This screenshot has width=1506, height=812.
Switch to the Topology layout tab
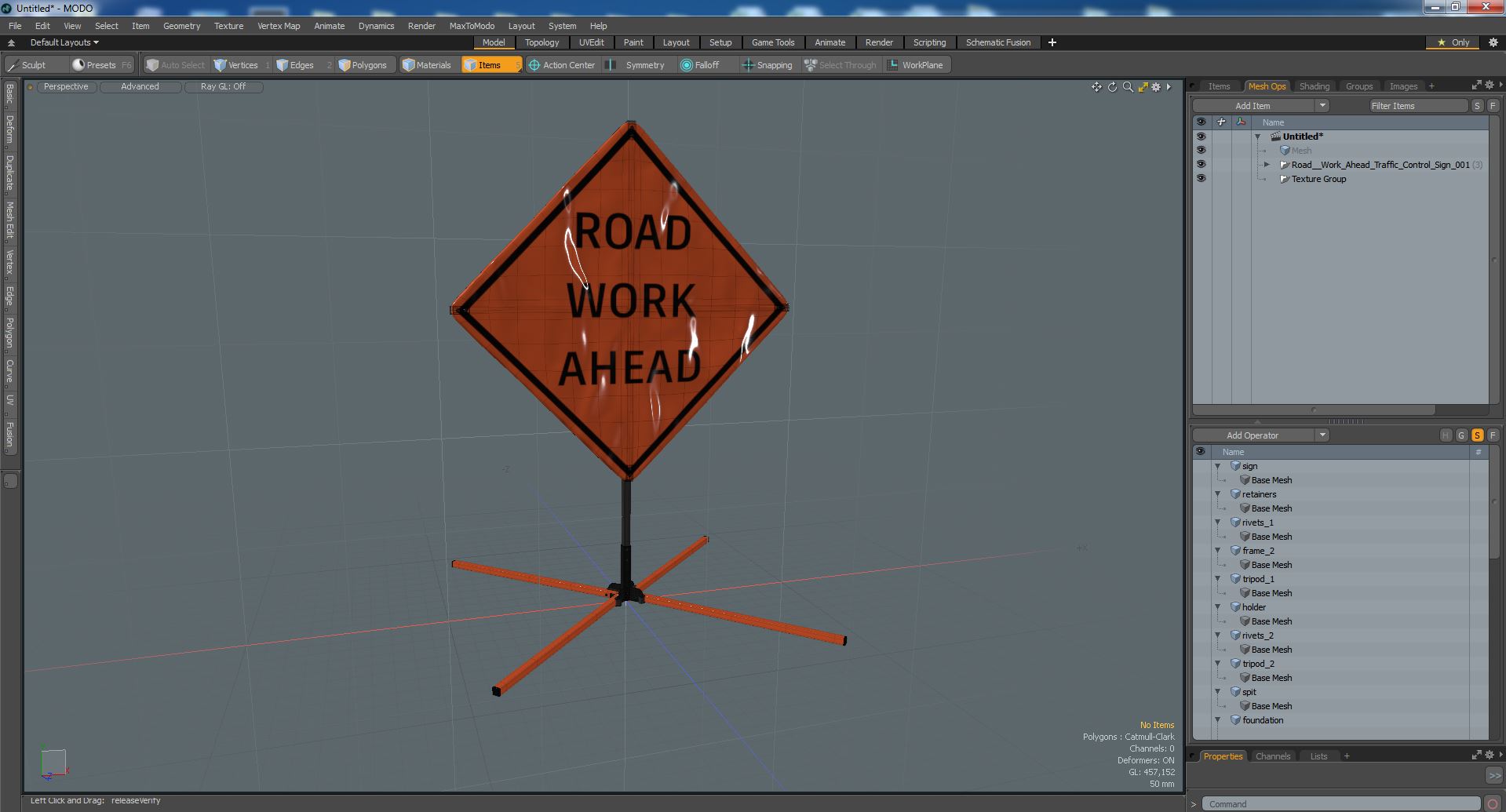pyautogui.click(x=542, y=42)
